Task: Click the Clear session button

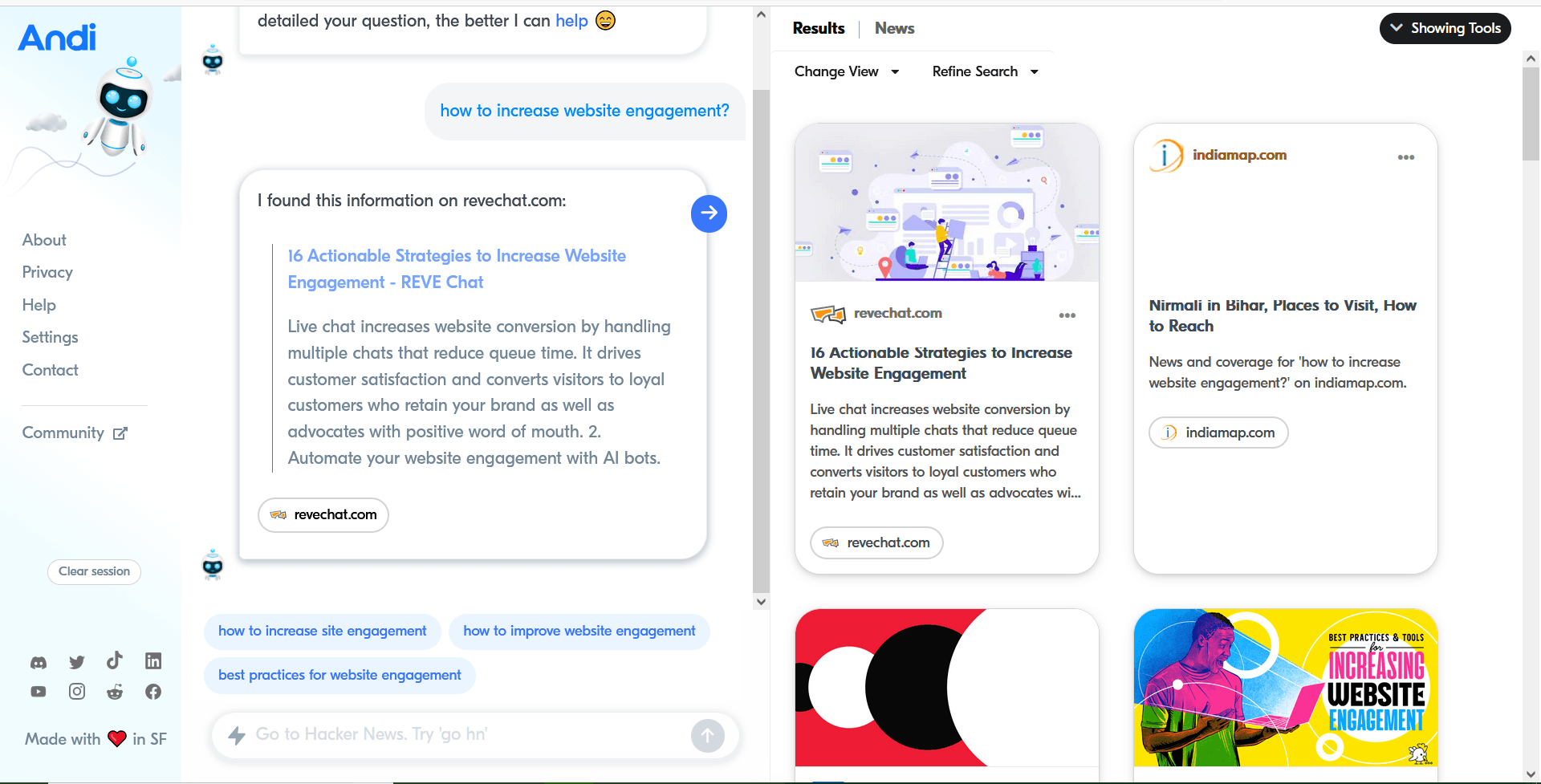Action: (94, 571)
